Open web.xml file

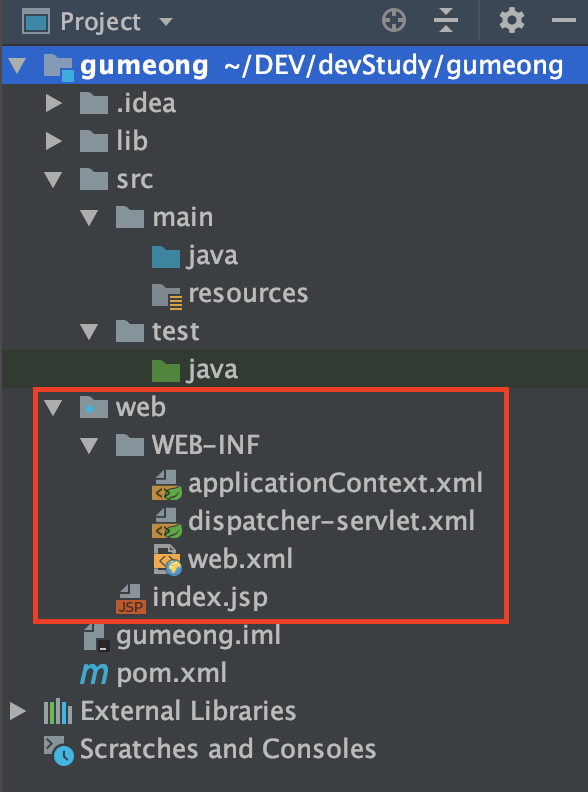click(x=240, y=560)
